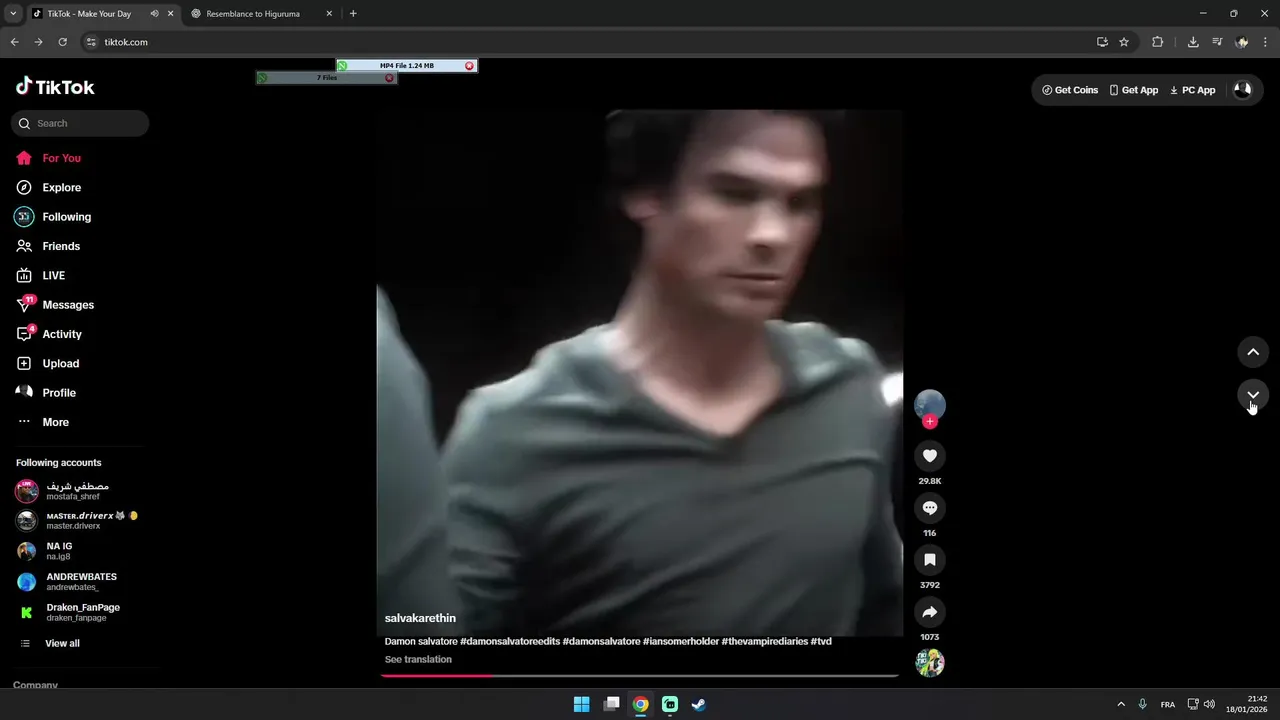Open Steam from the taskbar
This screenshot has width=1280, height=720.
click(x=699, y=704)
